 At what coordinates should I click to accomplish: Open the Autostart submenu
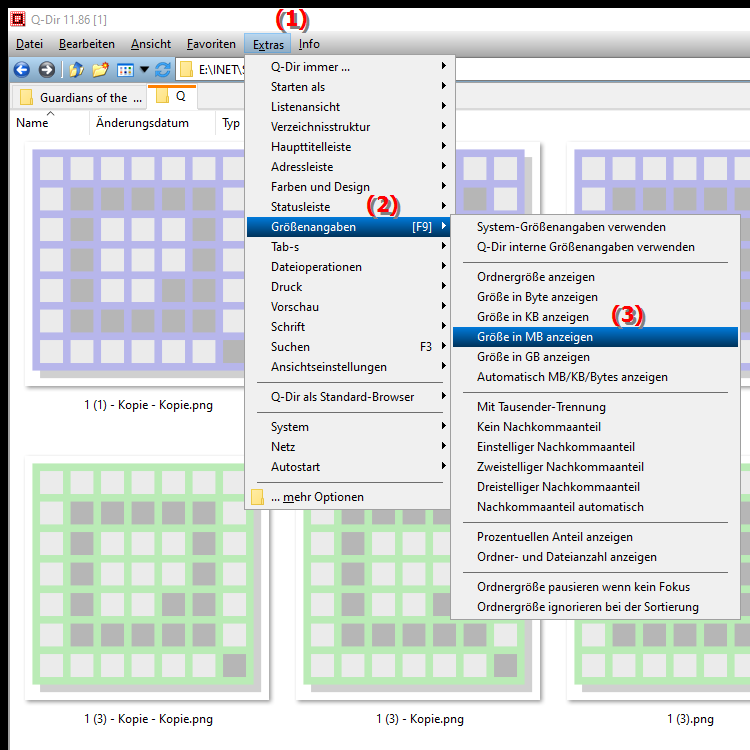click(x=349, y=467)
